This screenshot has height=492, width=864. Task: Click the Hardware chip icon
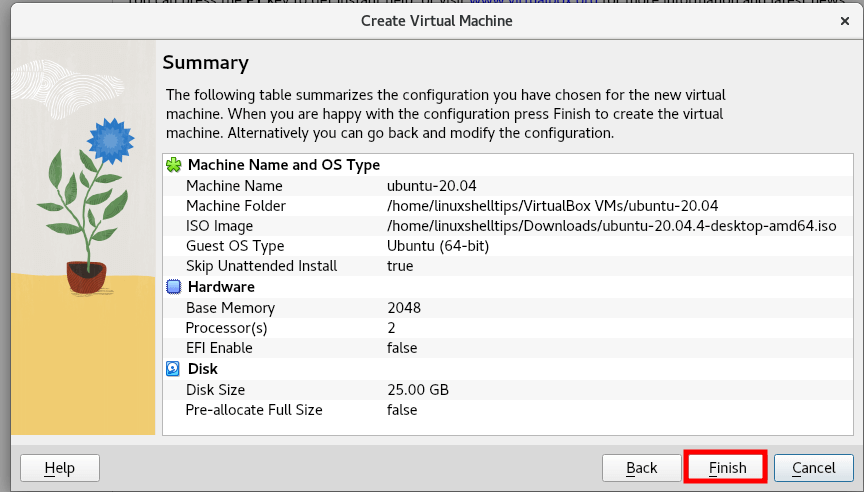pos(173,287)
